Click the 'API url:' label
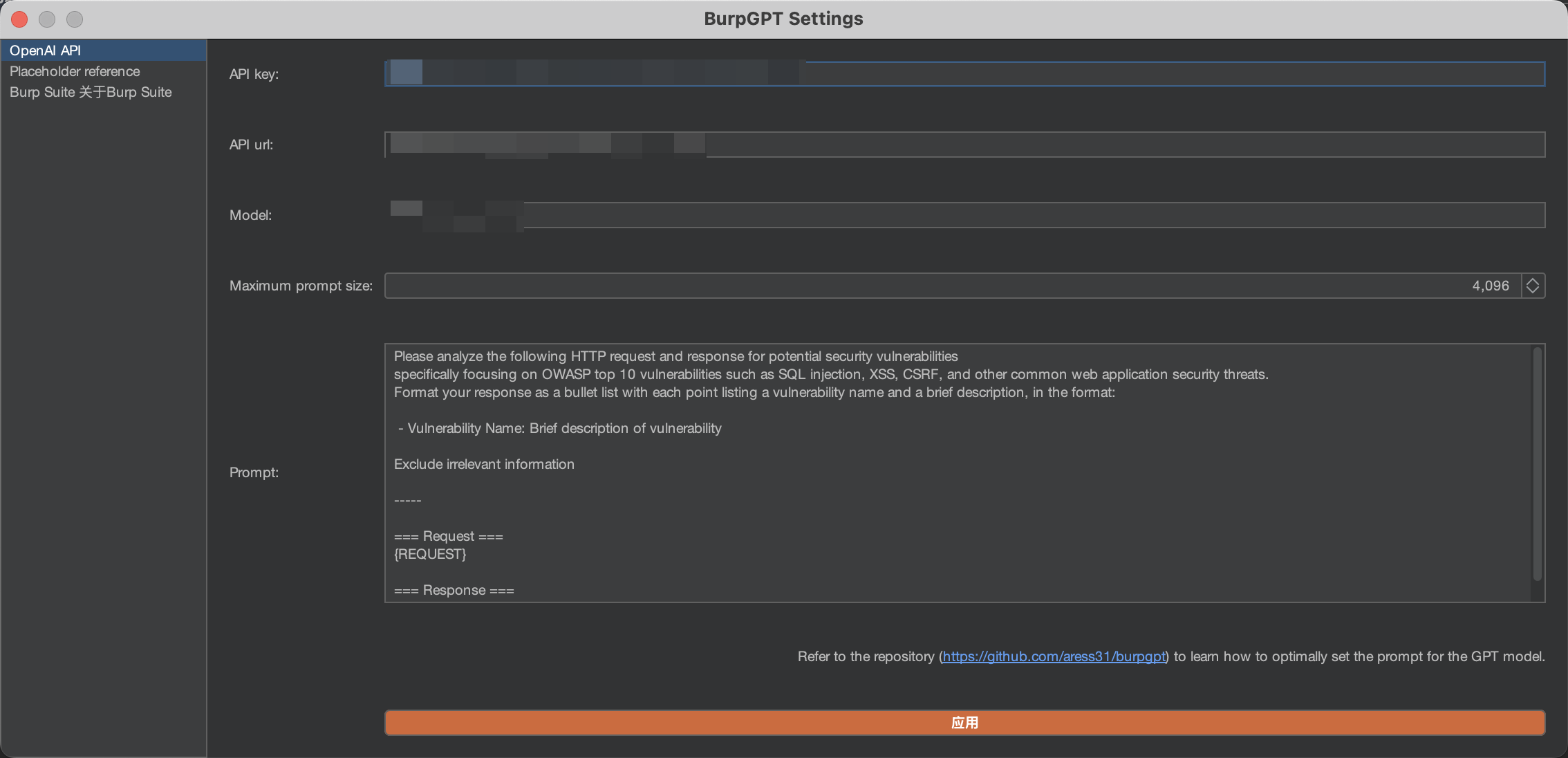This screenshot has height=758, width=1568. 251,145
